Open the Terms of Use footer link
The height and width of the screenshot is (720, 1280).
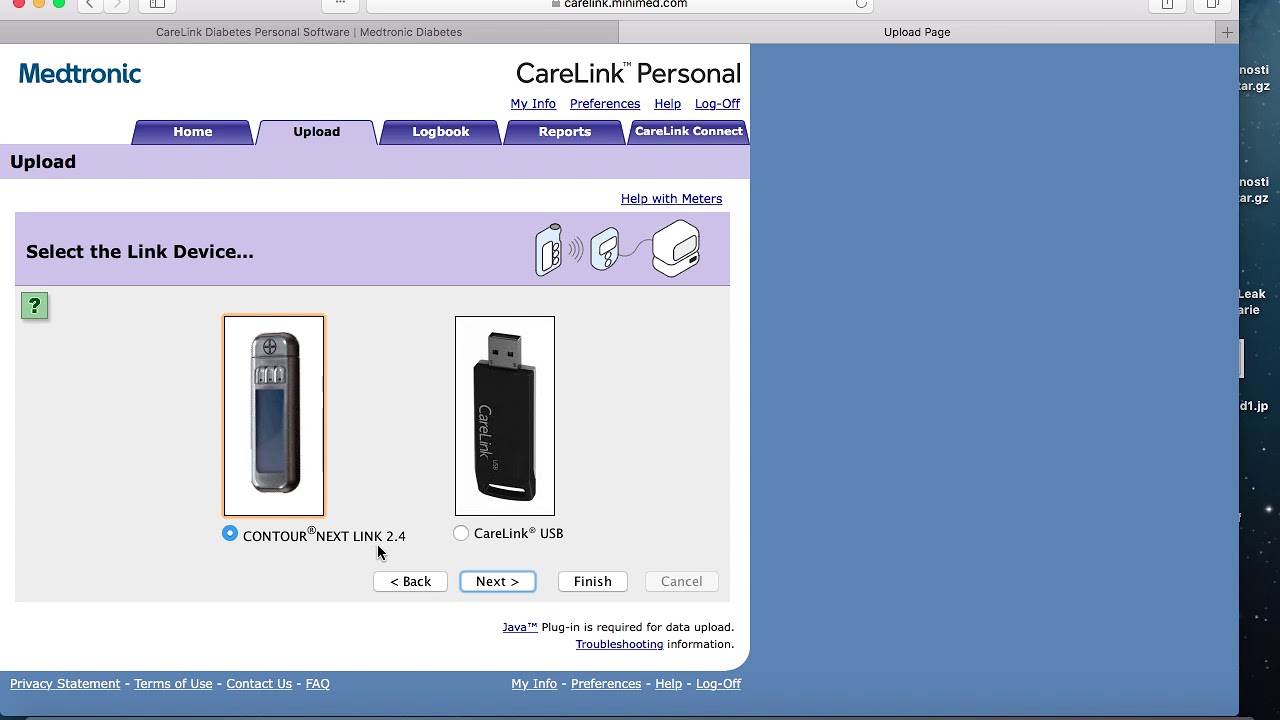[173, 684]
